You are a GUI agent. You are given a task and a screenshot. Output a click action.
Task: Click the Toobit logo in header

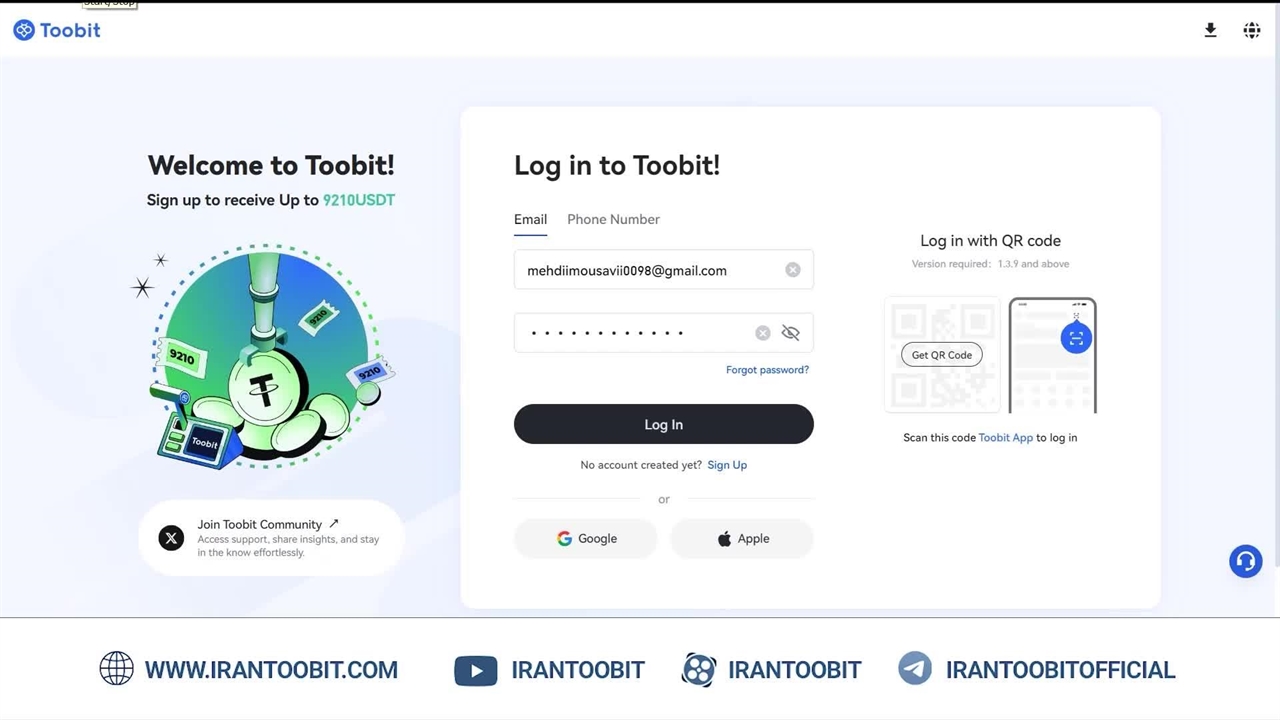tap(57, 30)
